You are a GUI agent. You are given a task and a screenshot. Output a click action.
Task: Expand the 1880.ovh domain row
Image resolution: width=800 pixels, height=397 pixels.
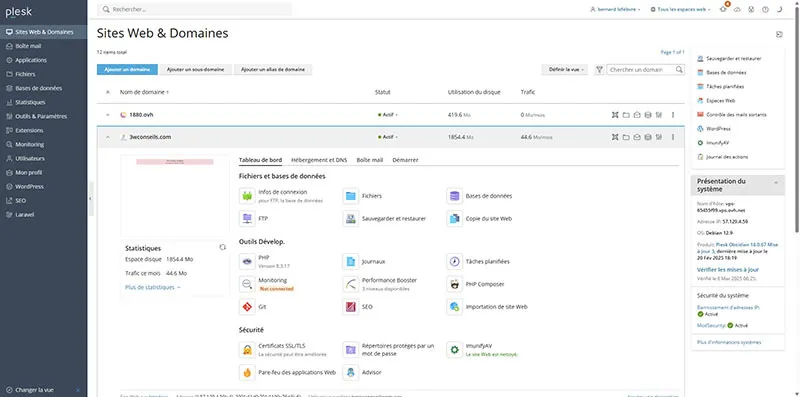tap(108, 115)
